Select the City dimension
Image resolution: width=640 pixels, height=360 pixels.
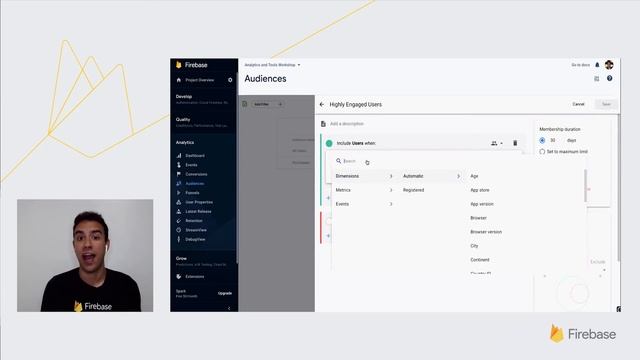tap(474, 246)
